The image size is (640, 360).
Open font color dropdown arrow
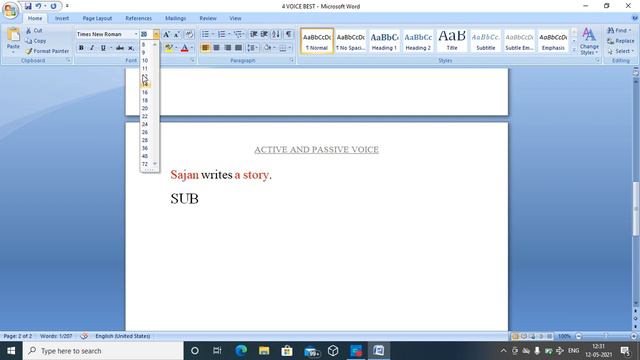tap(192, 48)
